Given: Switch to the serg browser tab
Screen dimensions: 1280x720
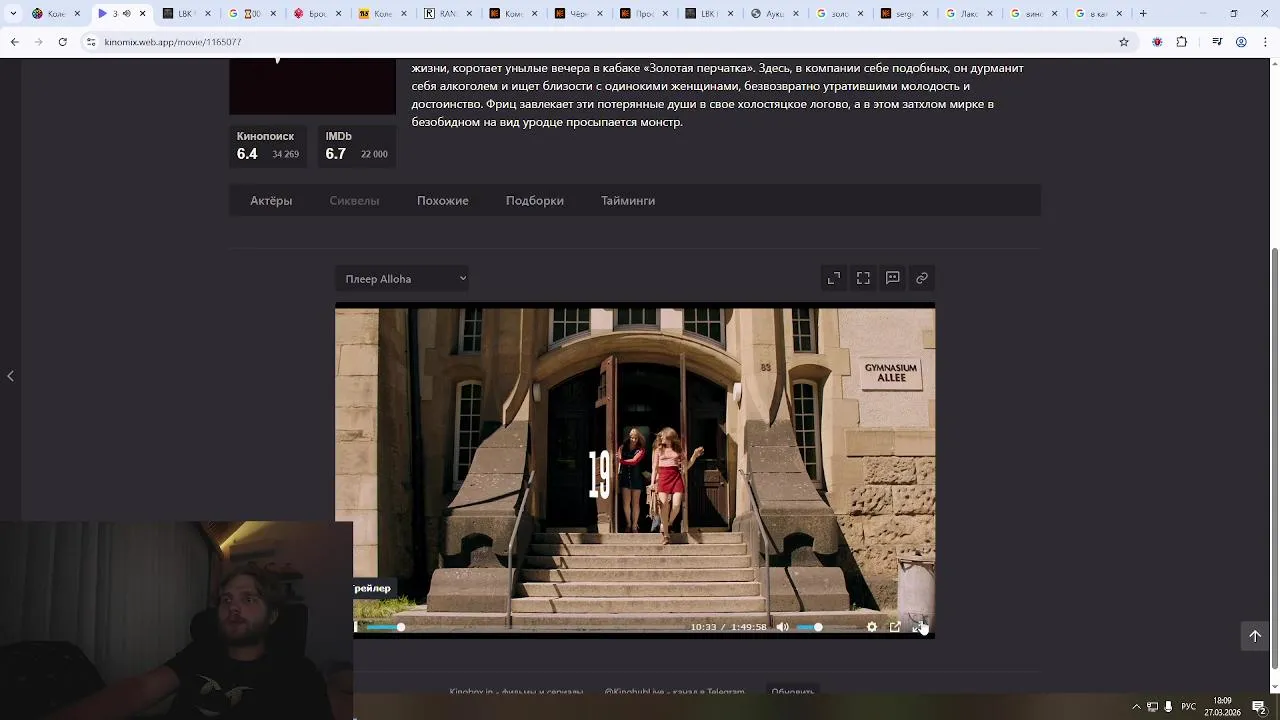Looking at the screenshot, I should click(904, 14).
